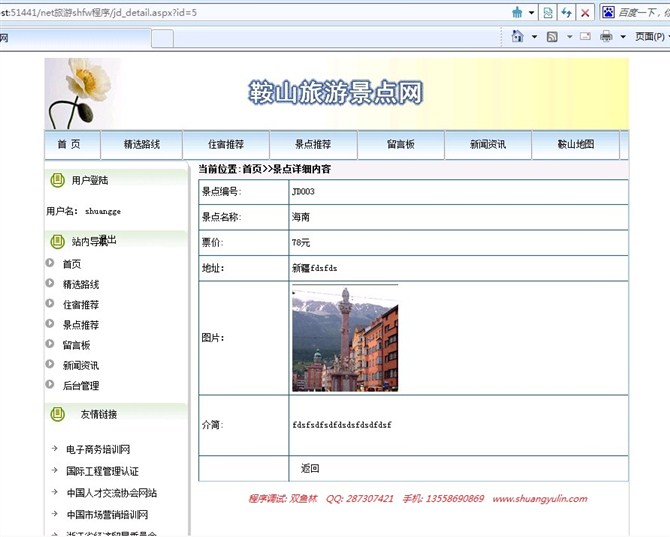Image resolution: width=670 pixels, height=537 pixels.
Task: Click the ticket price value 78元
Action: 301,243
